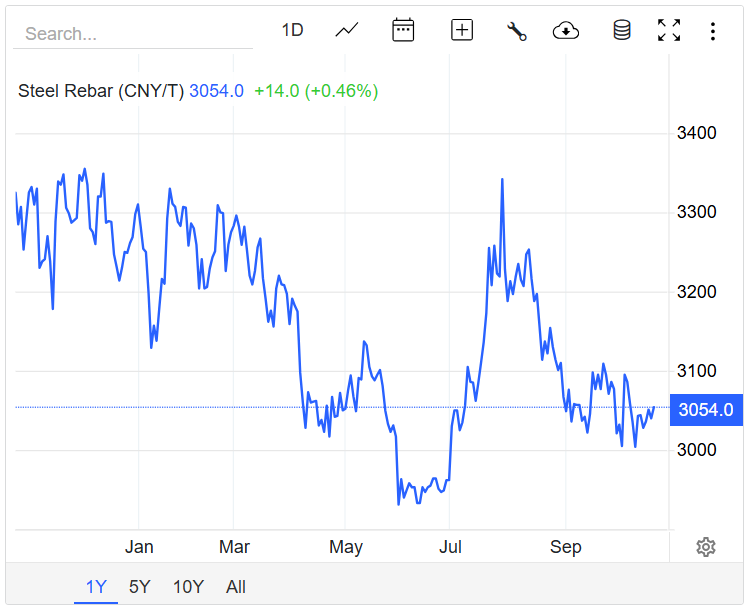Click the 3054.0 current price label
Screen dimensions: 748x609
tap(706, 410)
